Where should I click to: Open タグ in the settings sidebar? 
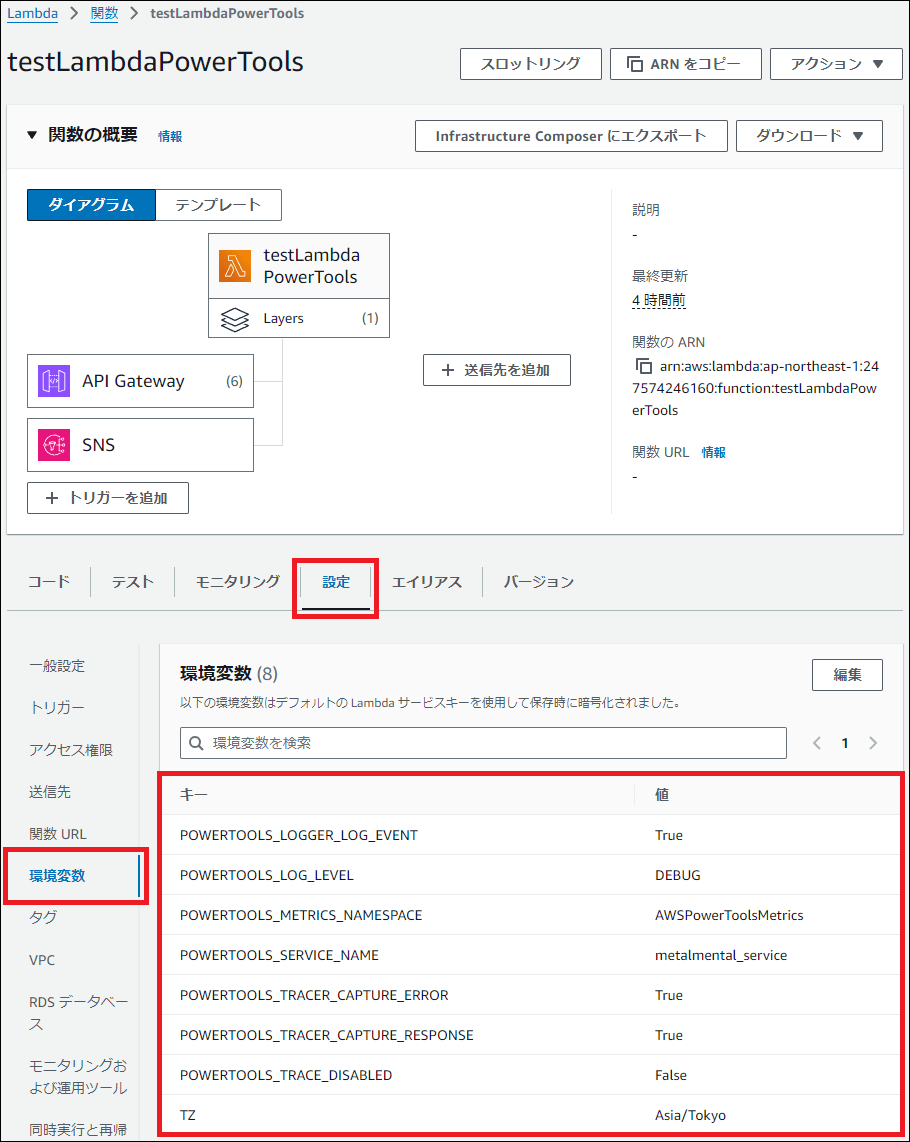tap(43, 918)
